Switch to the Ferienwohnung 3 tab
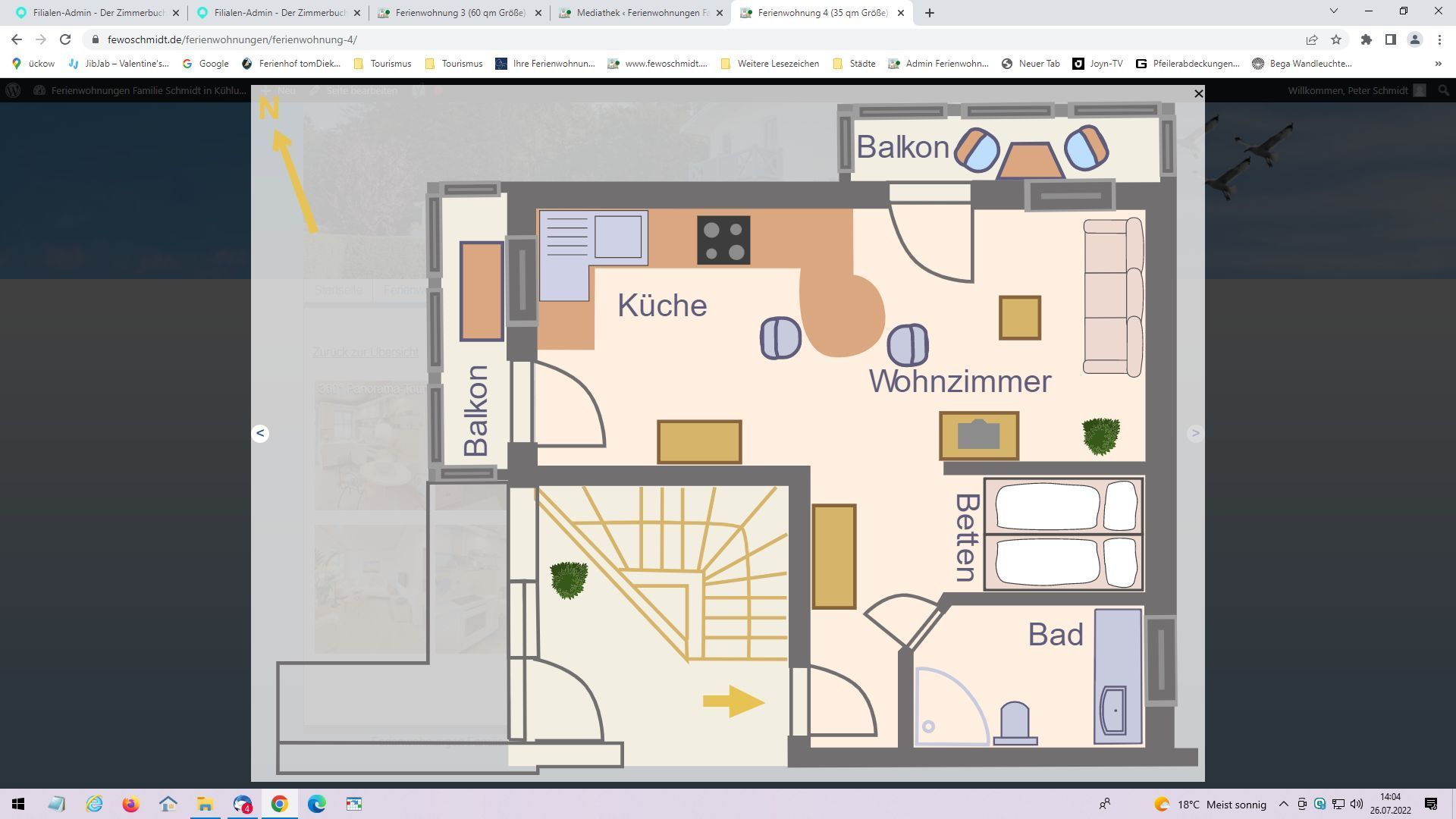This screenshot has height=819, width=1456. click(x=459, y=13)
